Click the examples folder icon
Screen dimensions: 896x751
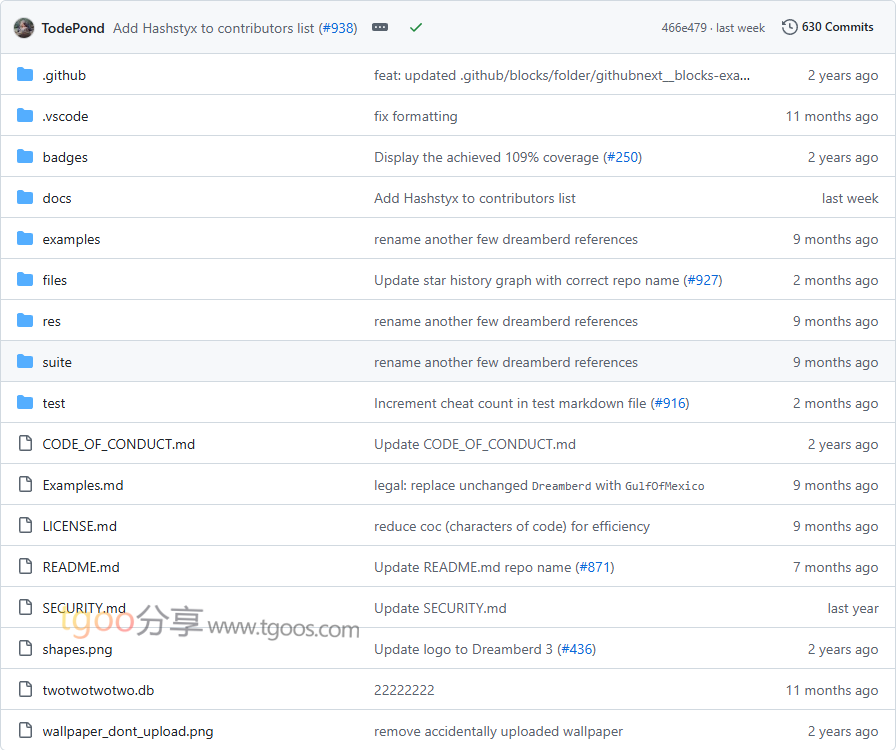pyautogui.click(x=25, y=239)
